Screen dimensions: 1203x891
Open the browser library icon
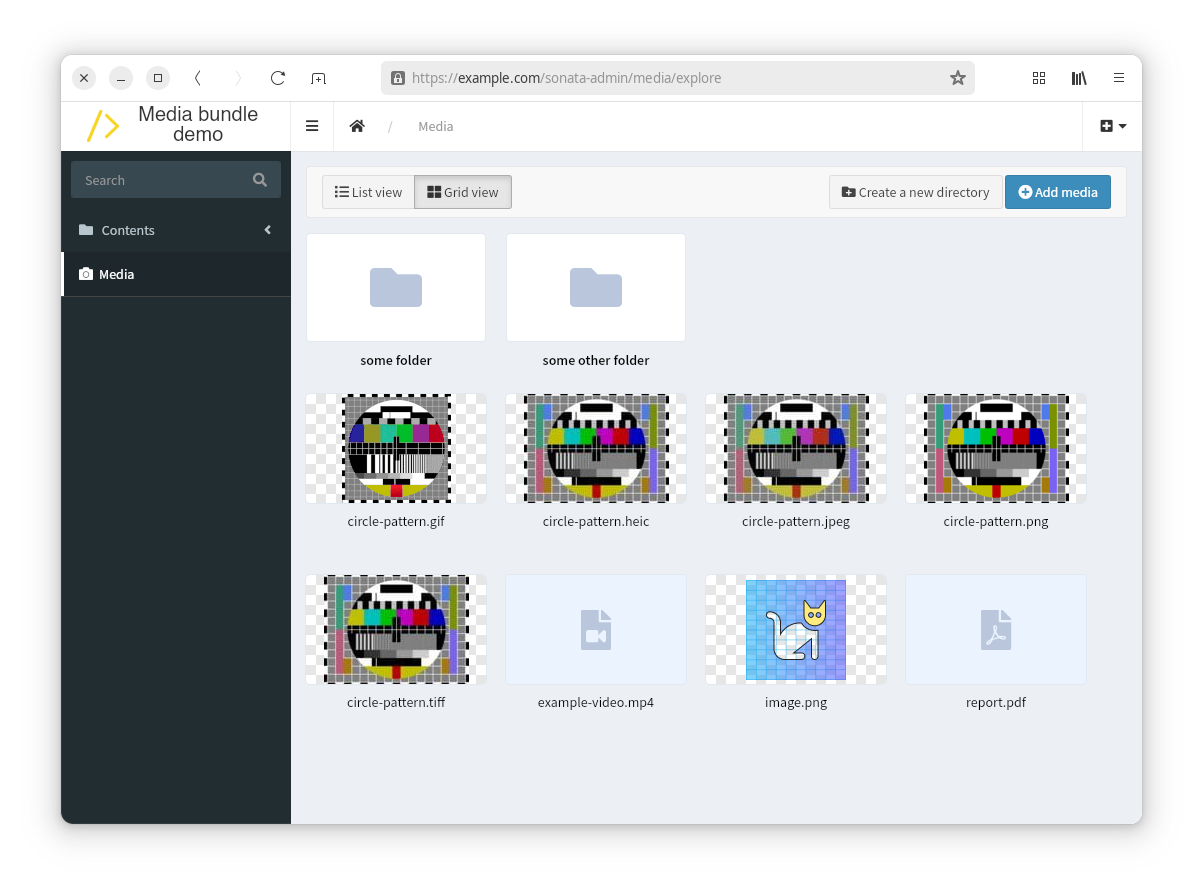[1079, 78]
